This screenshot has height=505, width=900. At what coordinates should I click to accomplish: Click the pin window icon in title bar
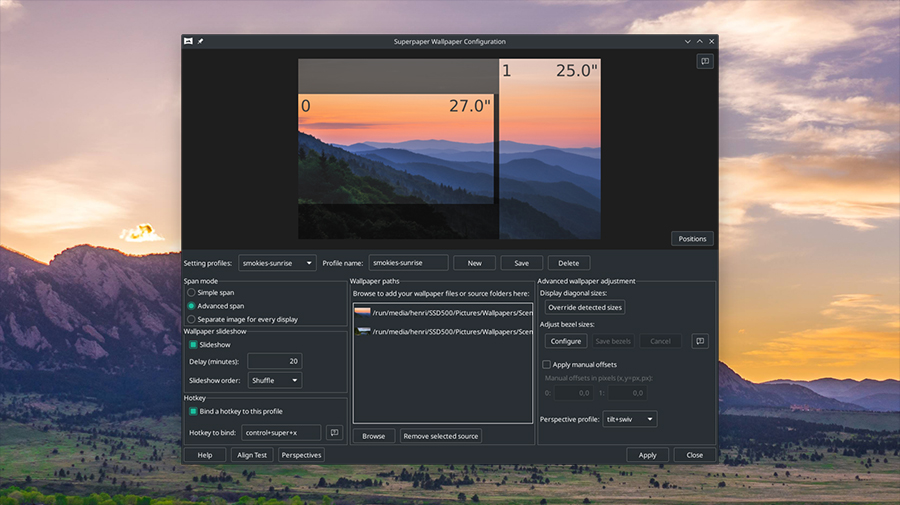(x=200, y=41)
